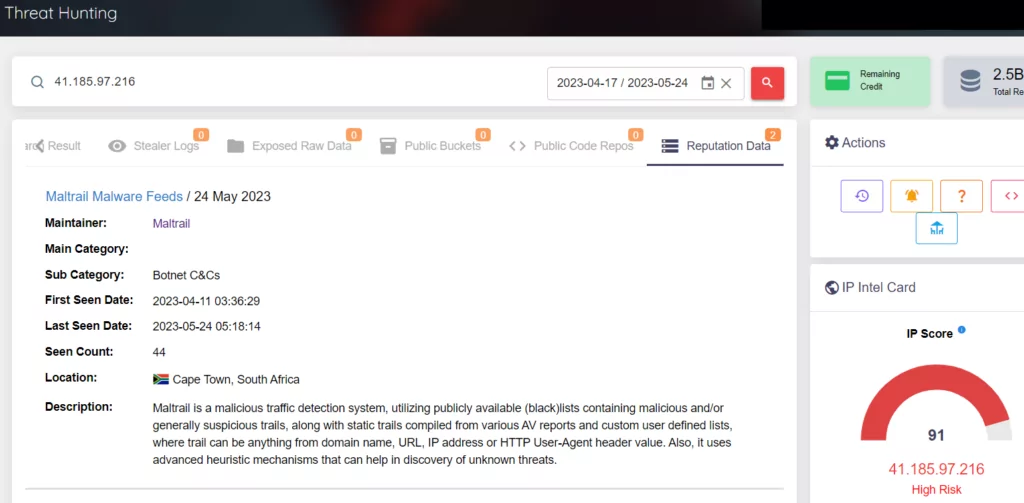The height and width of the screenshot is (503, 1024).
Task: Click the eye icon on Stealer Logs
Action: click(x=117, y=146)
